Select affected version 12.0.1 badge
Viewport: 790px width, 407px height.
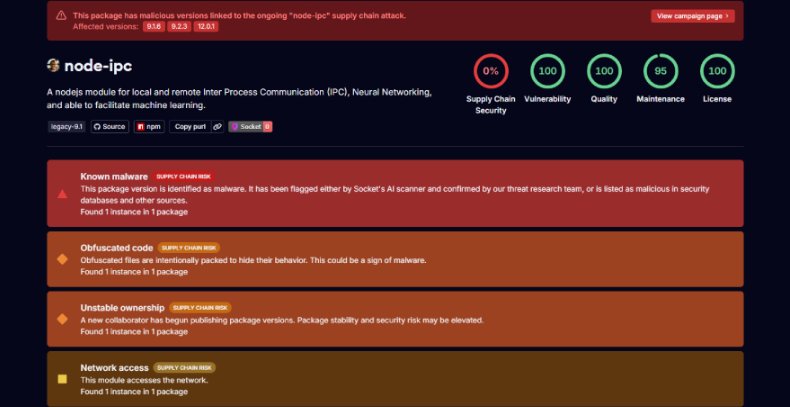click(206, 27)
